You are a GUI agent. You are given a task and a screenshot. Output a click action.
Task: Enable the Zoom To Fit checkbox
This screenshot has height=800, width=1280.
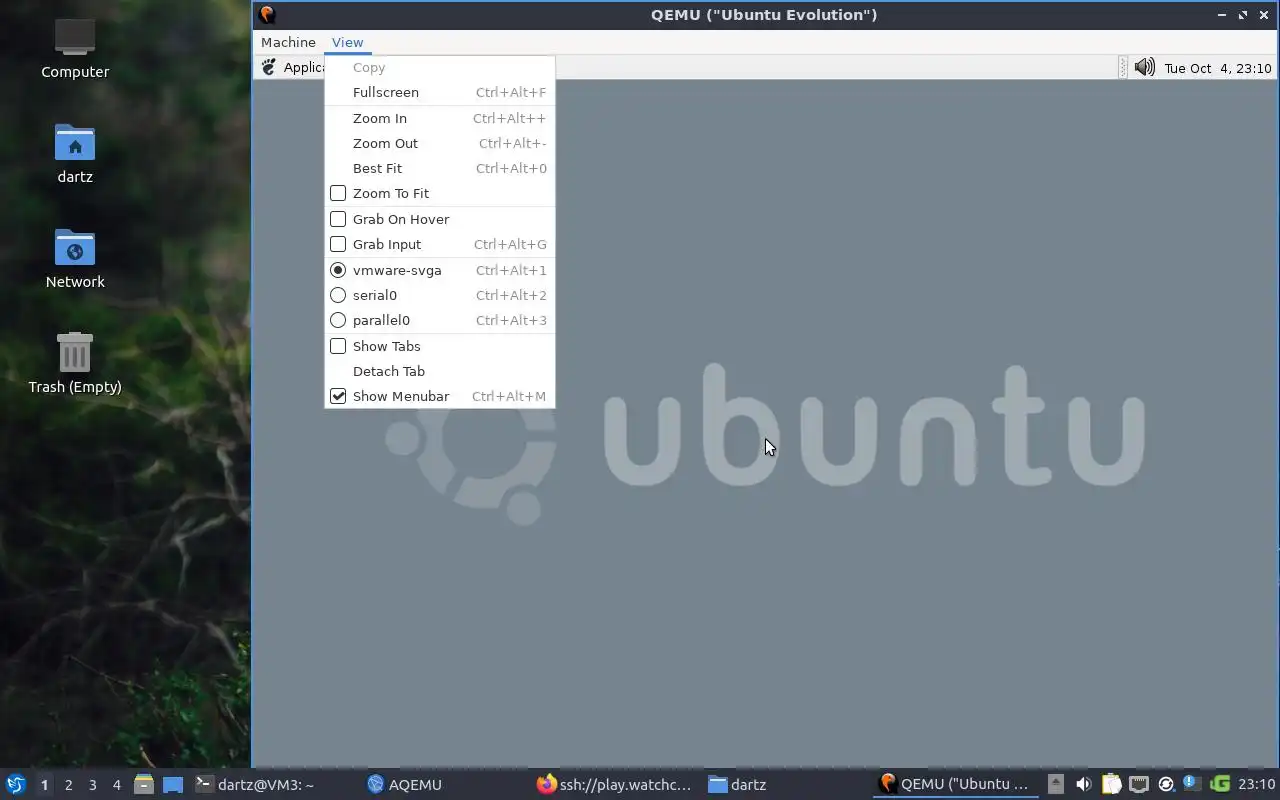[x=338, y=193]
